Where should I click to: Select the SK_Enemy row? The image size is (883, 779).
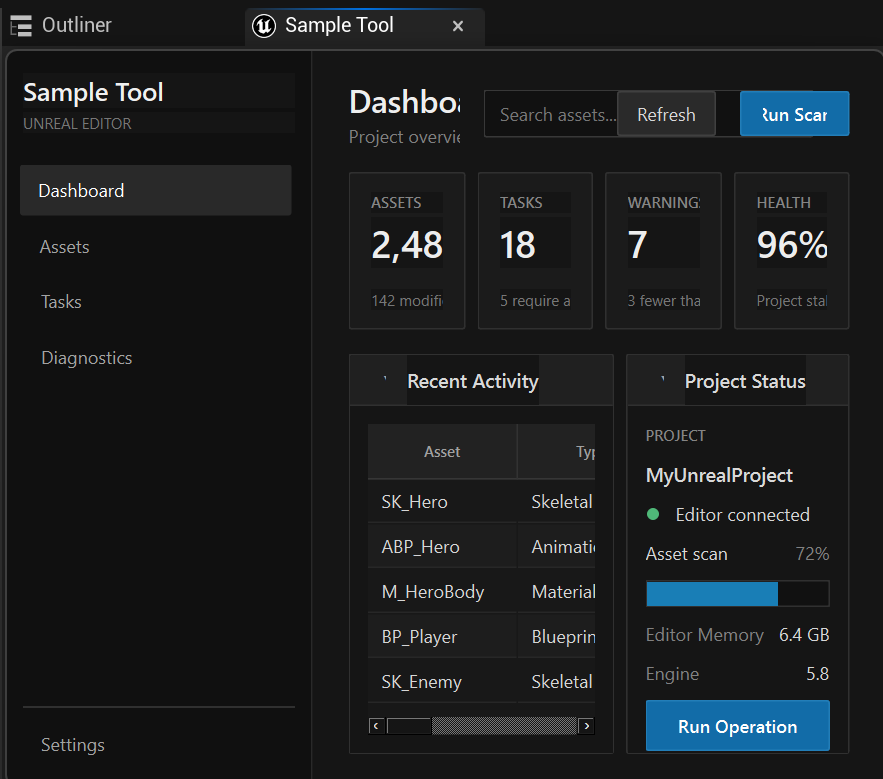[481, 682]
